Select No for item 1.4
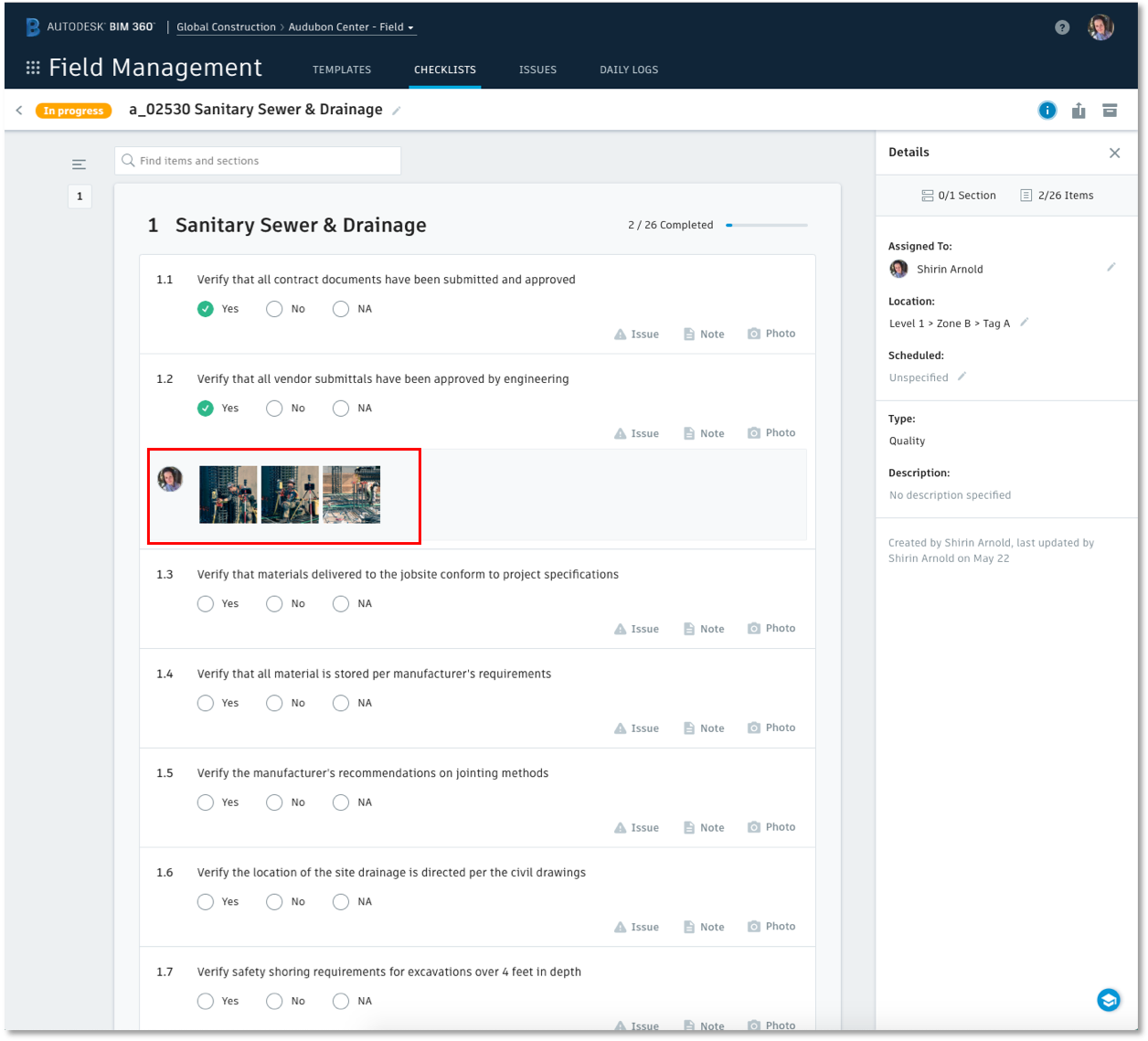This screenshot has width=1148, height=1041. coord(274,703)
